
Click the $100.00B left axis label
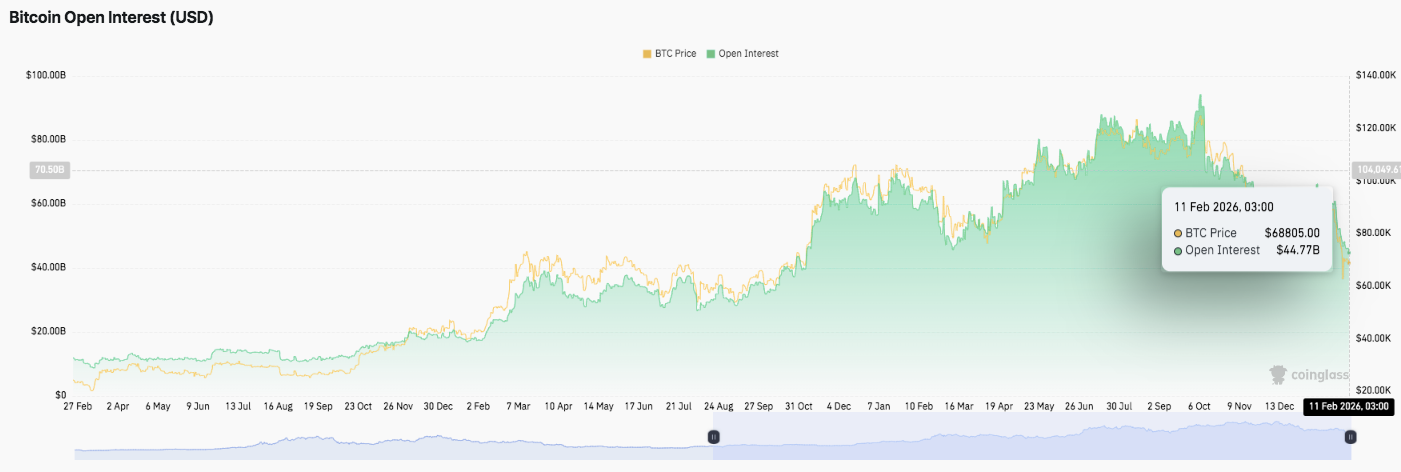[46, 75]
